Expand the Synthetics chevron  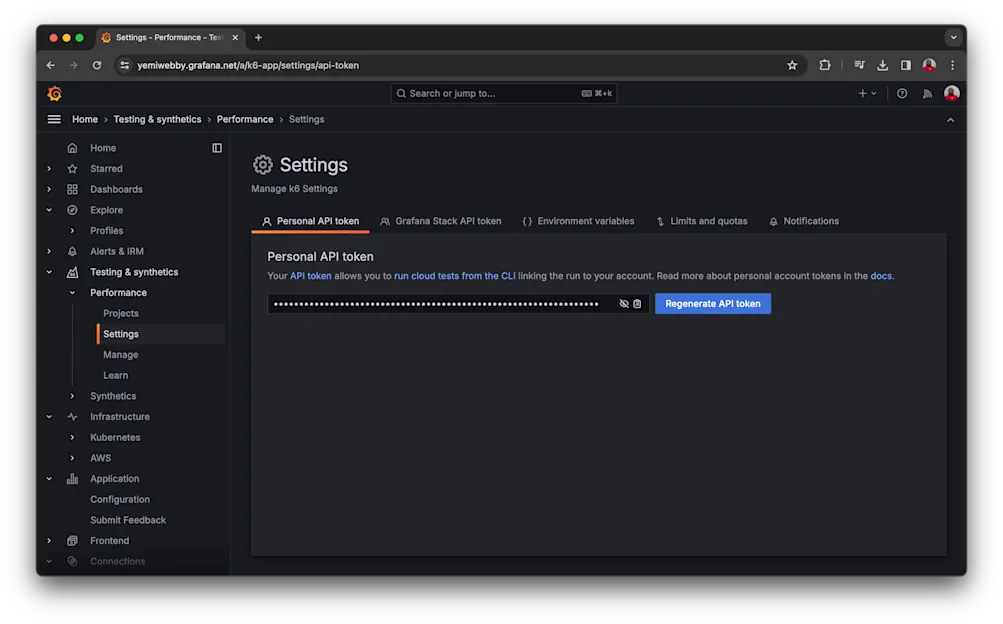(72, 396)
